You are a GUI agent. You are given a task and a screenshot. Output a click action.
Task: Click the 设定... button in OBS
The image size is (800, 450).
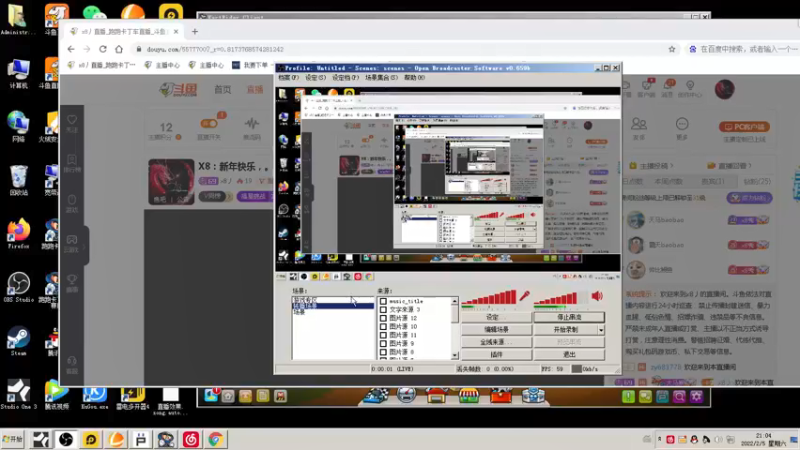[496, 317]
